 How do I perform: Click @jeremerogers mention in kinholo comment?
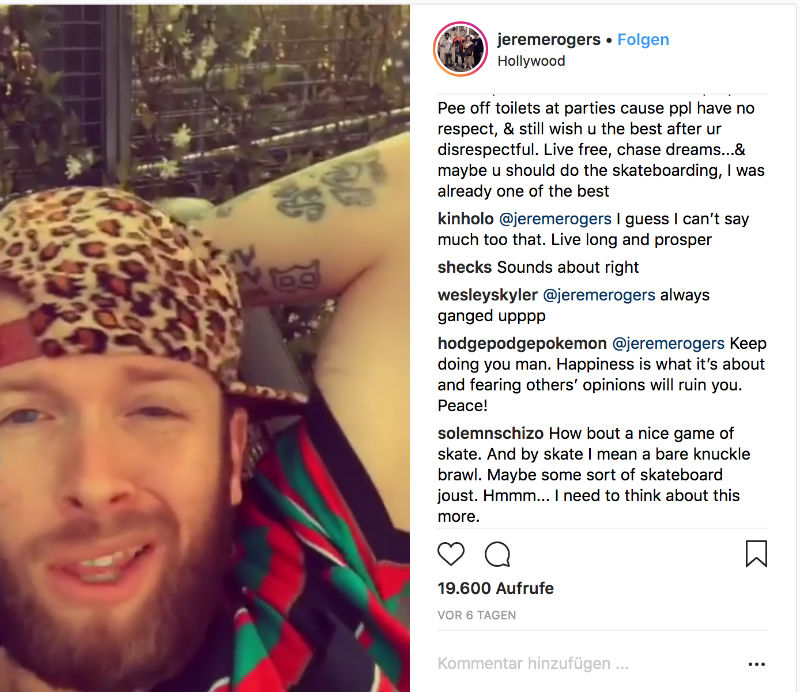point(555,219)
